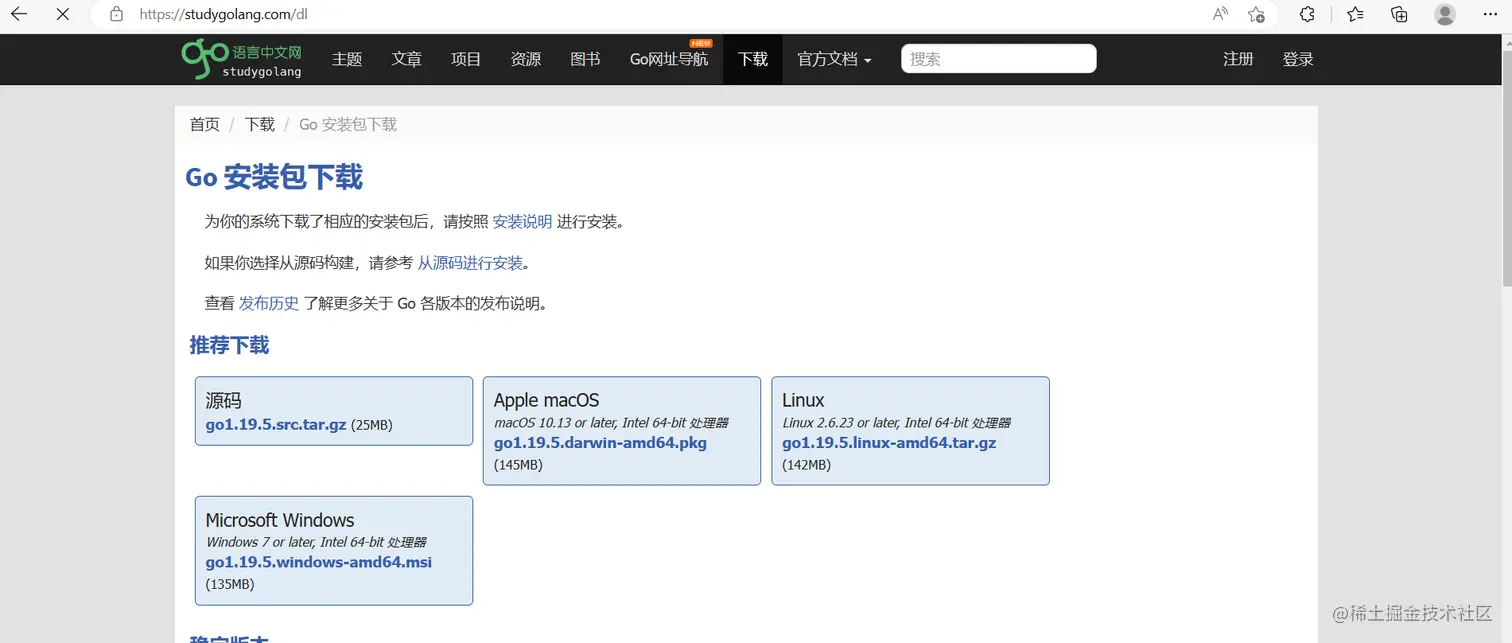Image resolution: width=1512 pixels, height=643 pixels.
Task: Open the favorites list icon
Action: click(x=1355, y=14)
